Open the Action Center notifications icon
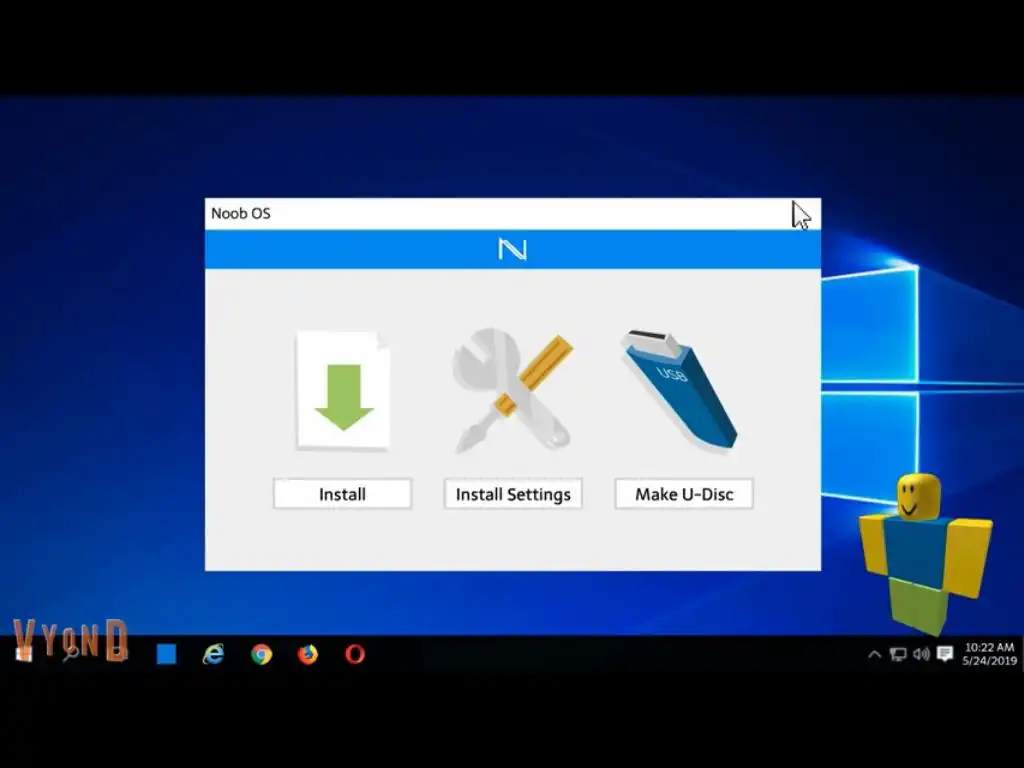1024x768 pixels. pyautogui.click(x=945, y=654)
